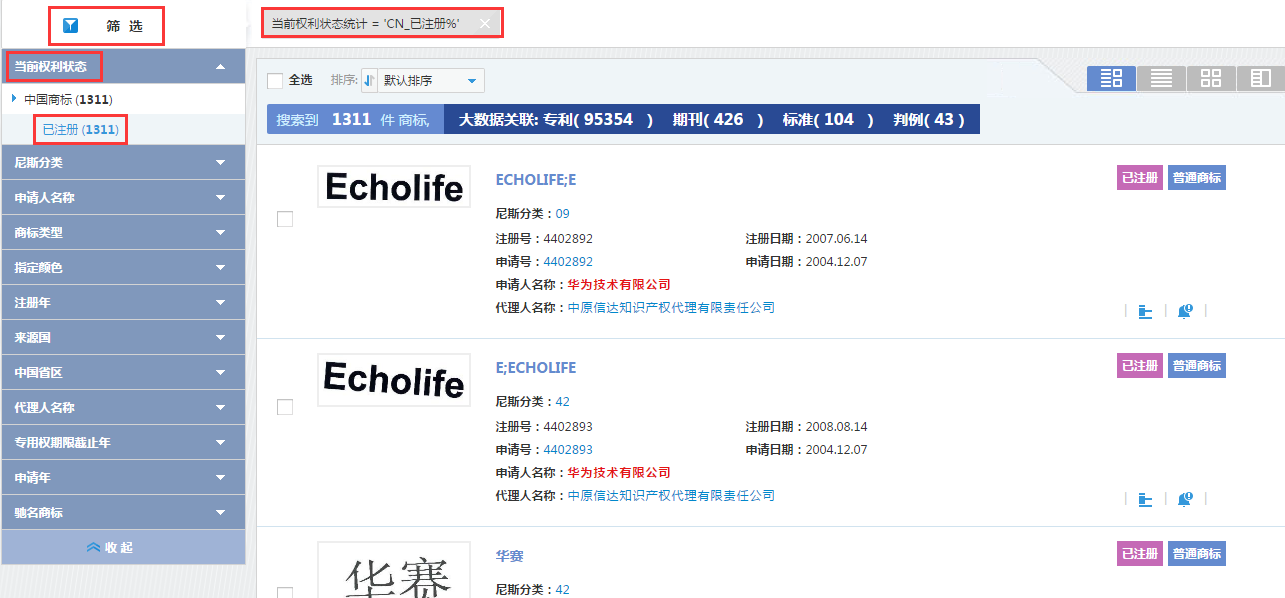Switch to plain list view icon
Screen dimensions: 1285x598
click(1161, 78)
